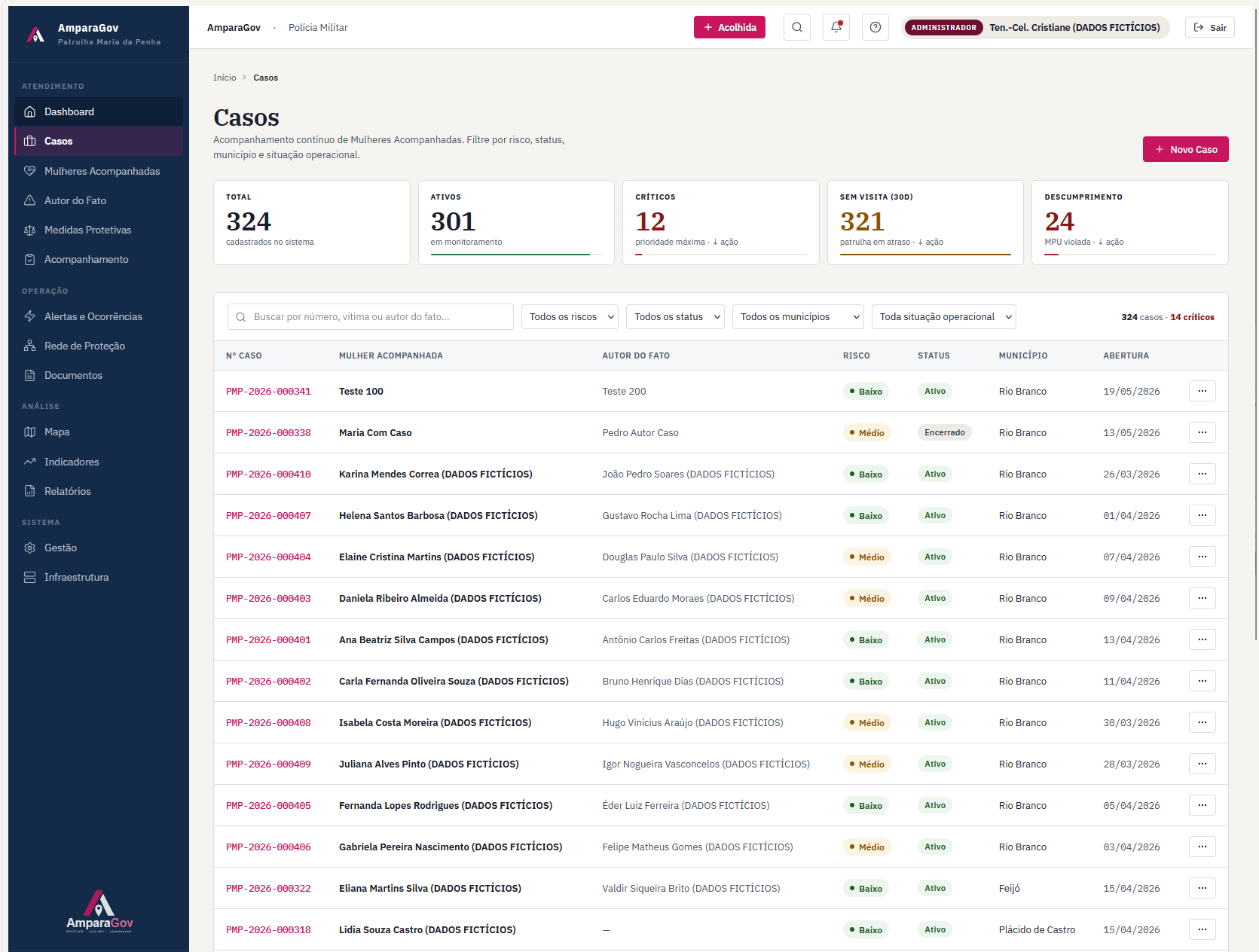Click the Casos icon in sidebar

tap(30, 141)
